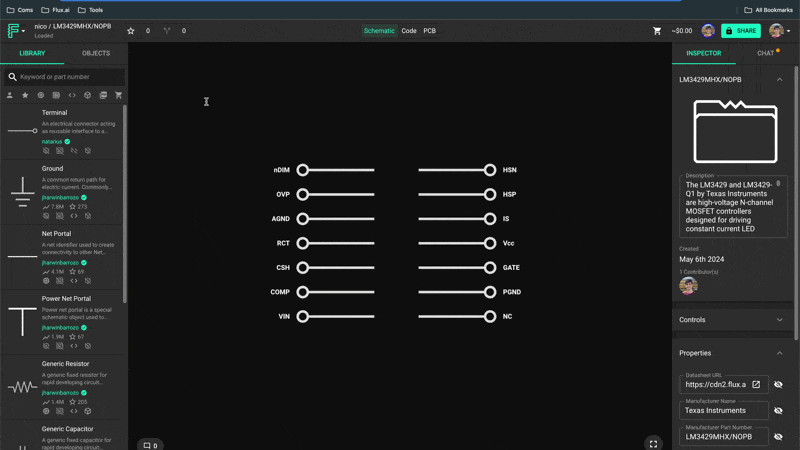Filter library by purchasable cart icon
The image size is (800, 450).
point(118,95)
